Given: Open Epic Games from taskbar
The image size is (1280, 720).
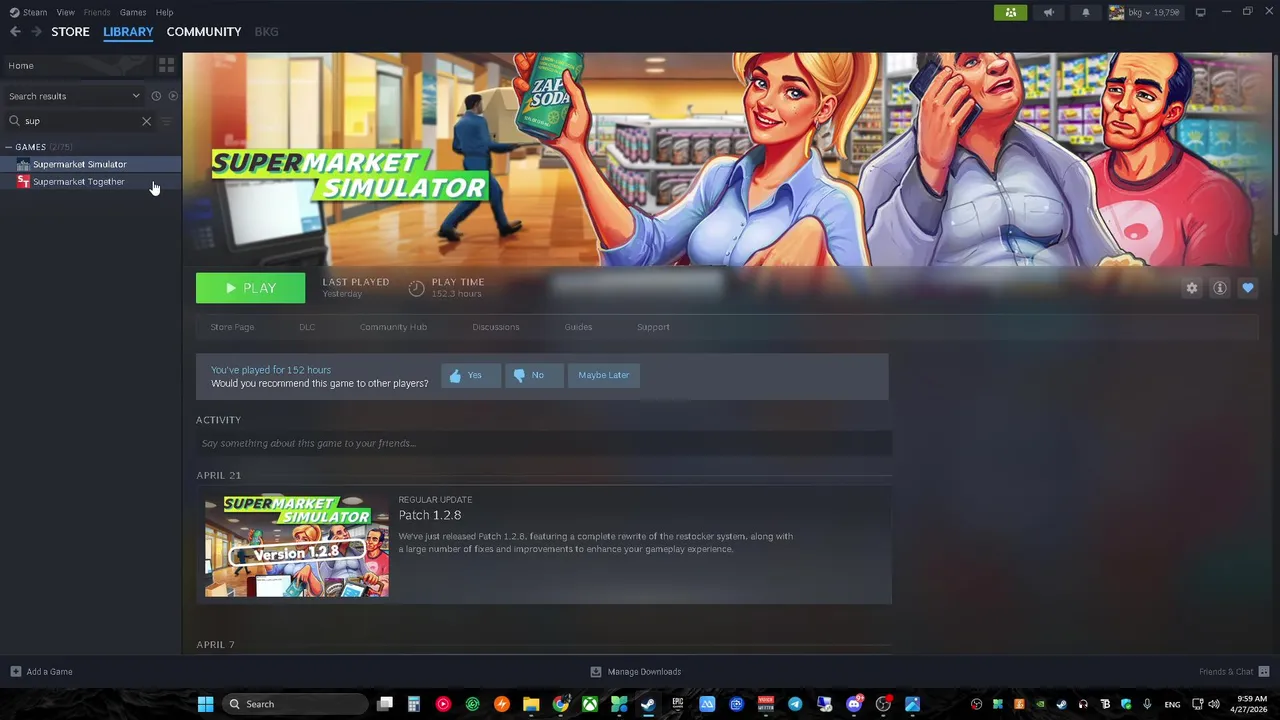Looking at the screenshot, I should 678,704.
